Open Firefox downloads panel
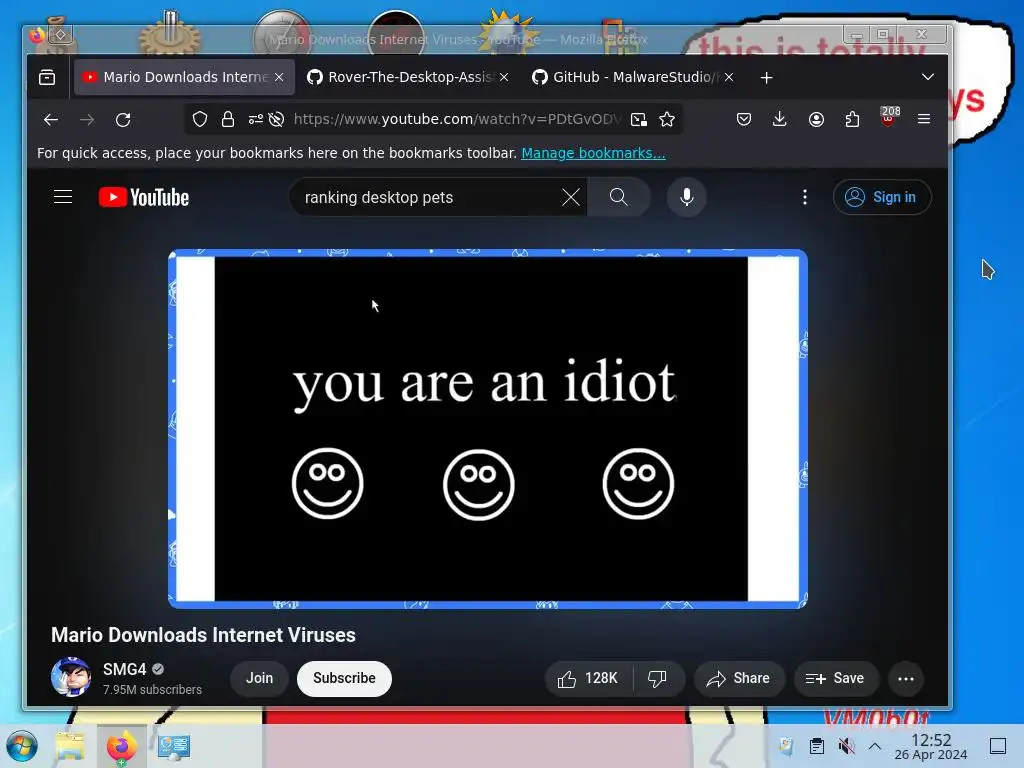The height and width of the screenshot is (768, 1024). click(779, 119)
